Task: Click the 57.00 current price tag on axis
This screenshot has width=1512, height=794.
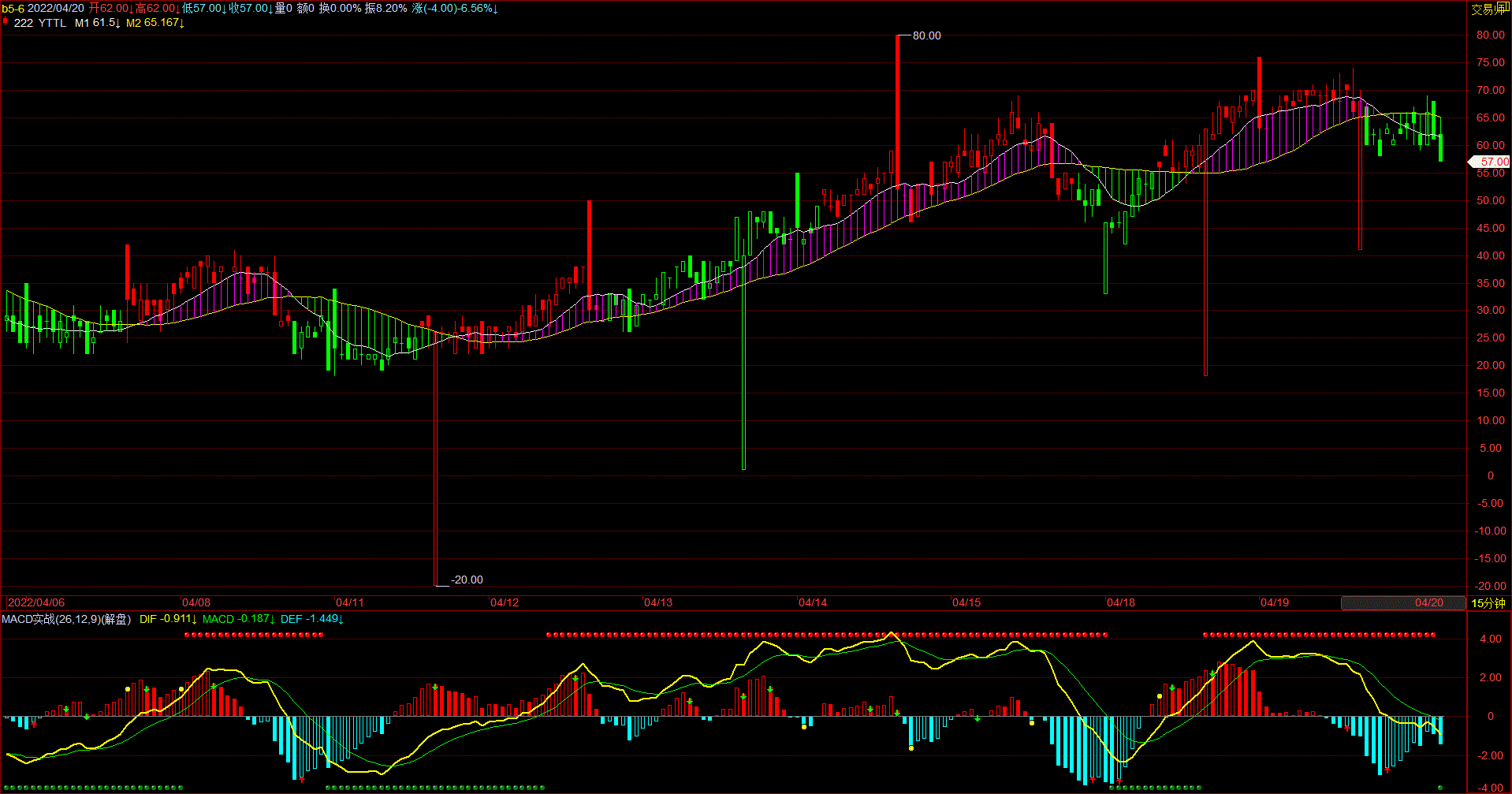Action: (1489, 162)
